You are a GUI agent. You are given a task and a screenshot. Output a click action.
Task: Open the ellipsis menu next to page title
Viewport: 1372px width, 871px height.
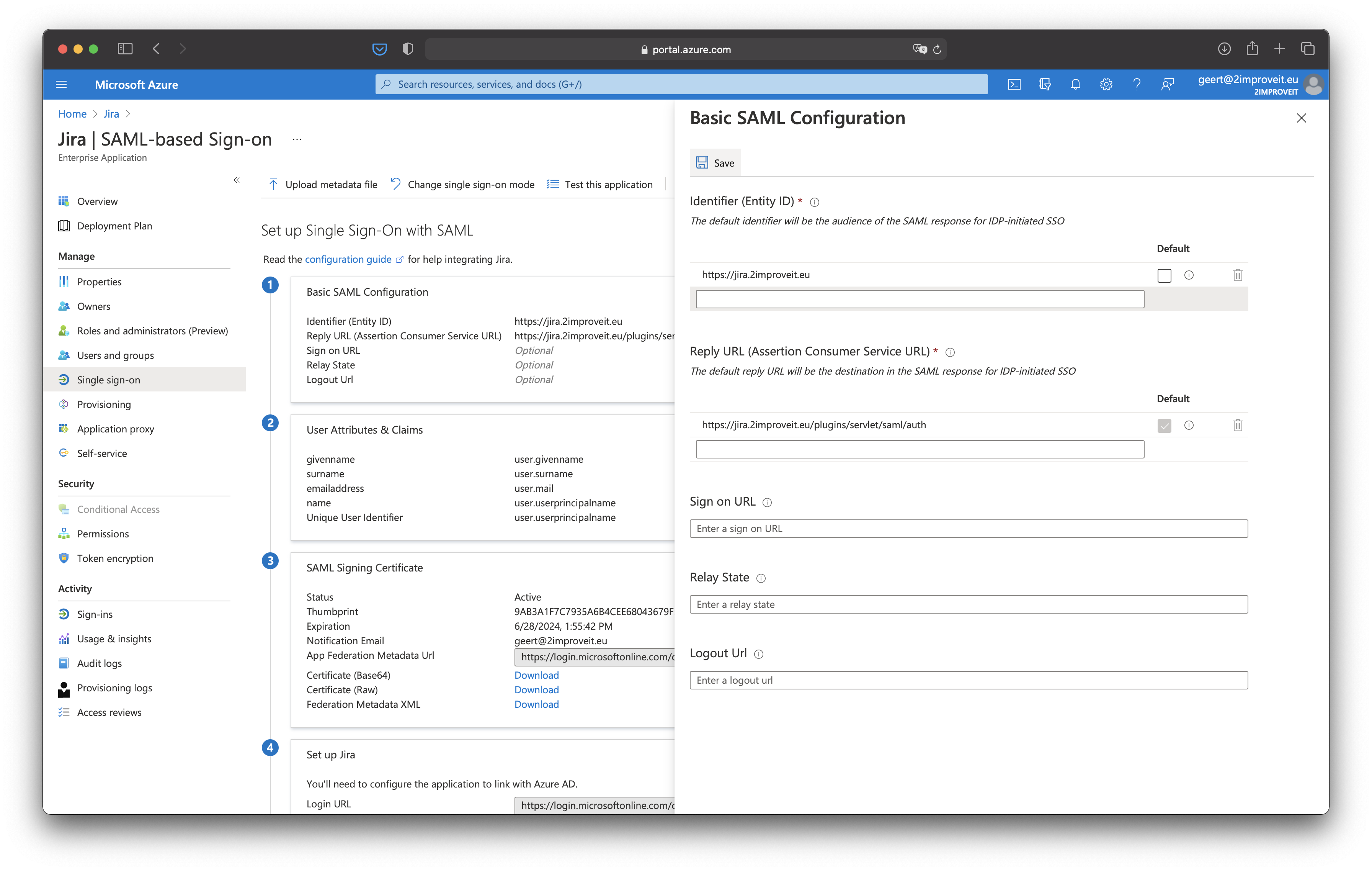click(x=297, y=139)
